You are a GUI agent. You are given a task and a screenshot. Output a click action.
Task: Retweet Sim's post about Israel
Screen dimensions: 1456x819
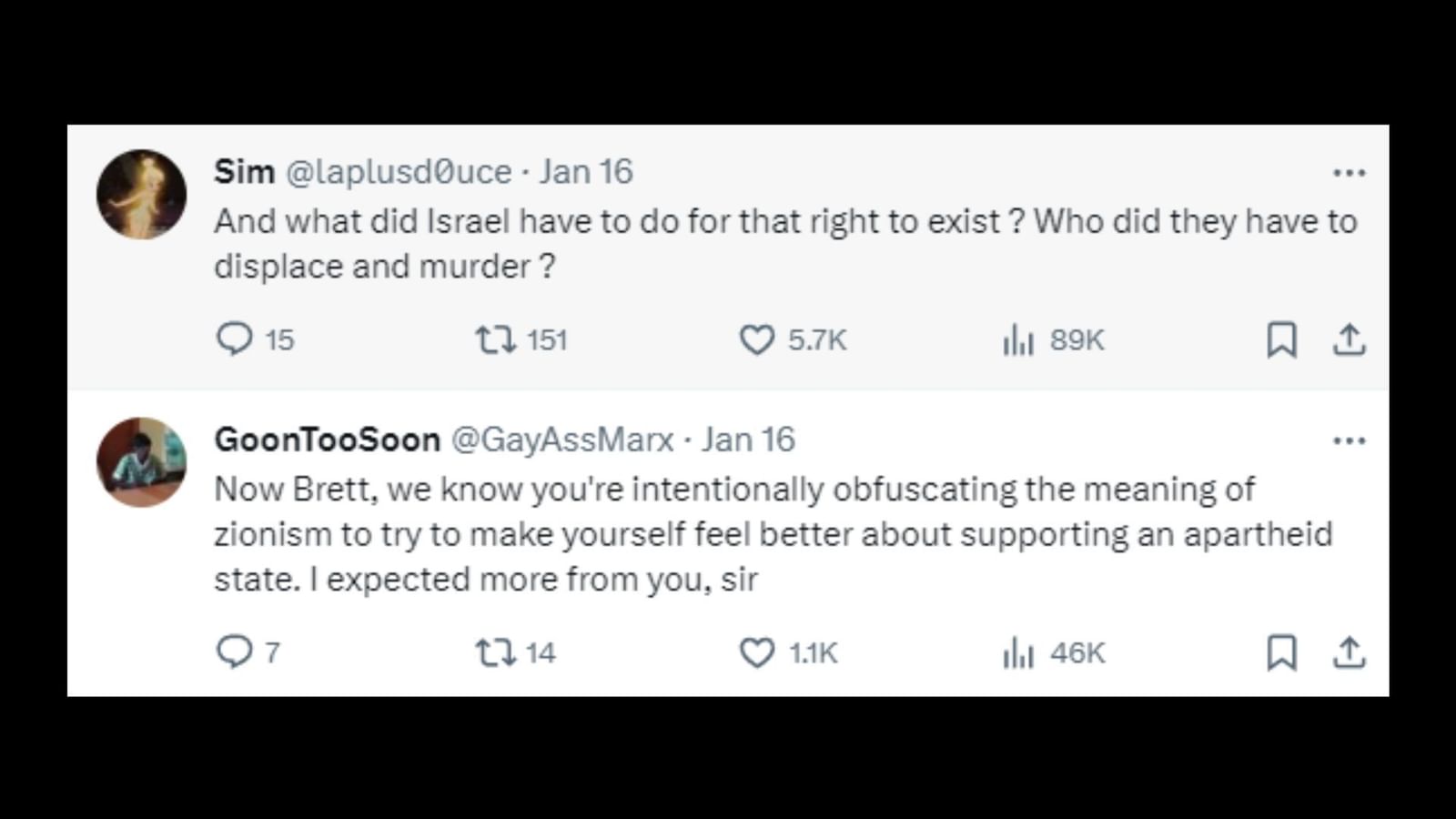pos(496,339)
